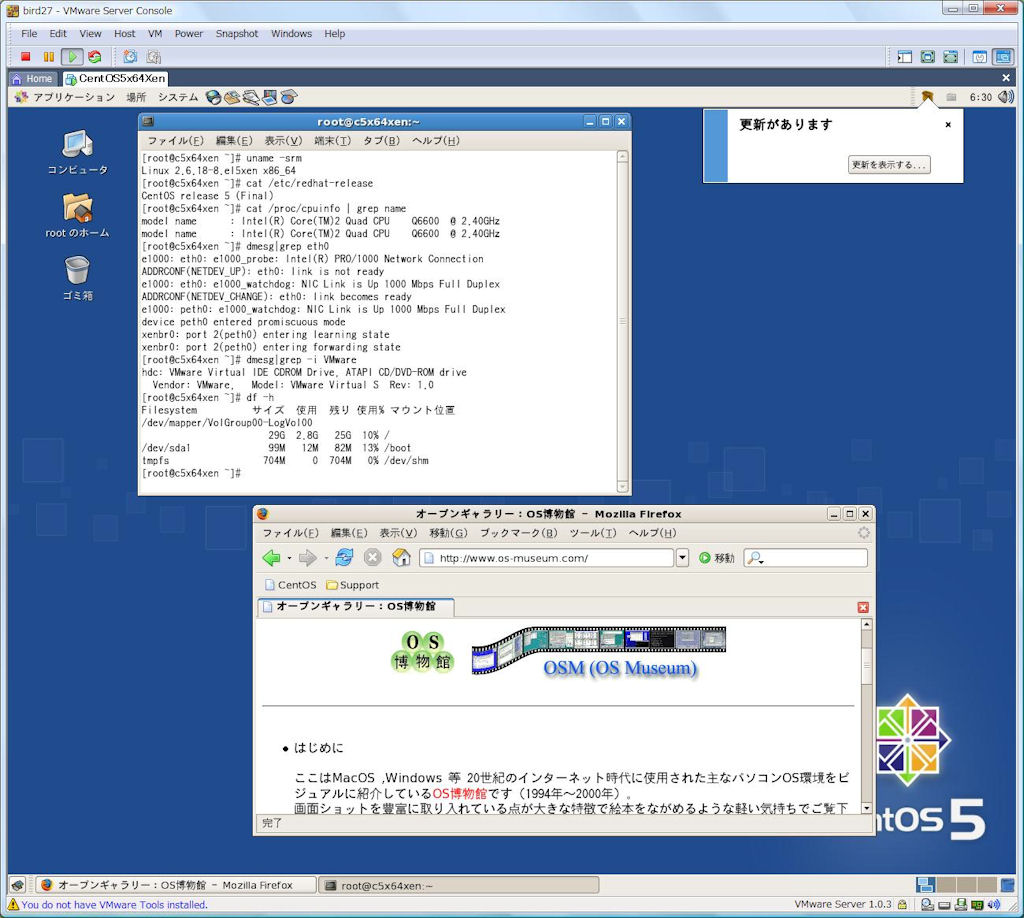
Task: Close the Firefox tab with red X
Action: point(863,607)
